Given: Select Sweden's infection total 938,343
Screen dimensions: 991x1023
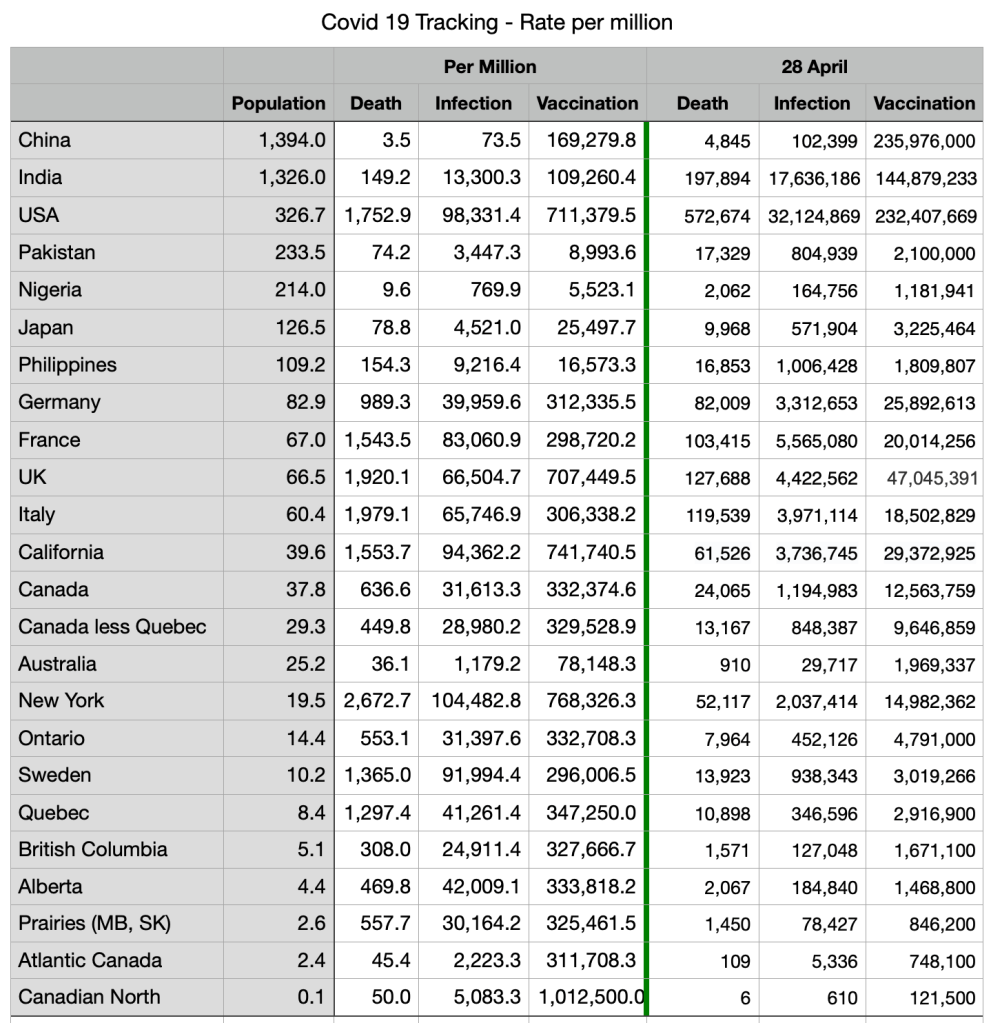Looking at the screenshot, I should tap(819, 776).
